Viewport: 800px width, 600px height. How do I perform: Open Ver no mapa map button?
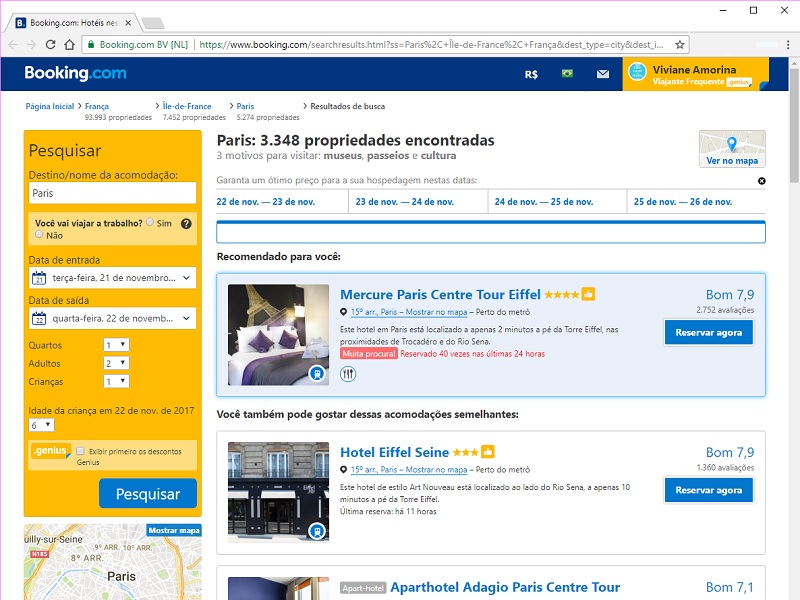coord(732,148)
